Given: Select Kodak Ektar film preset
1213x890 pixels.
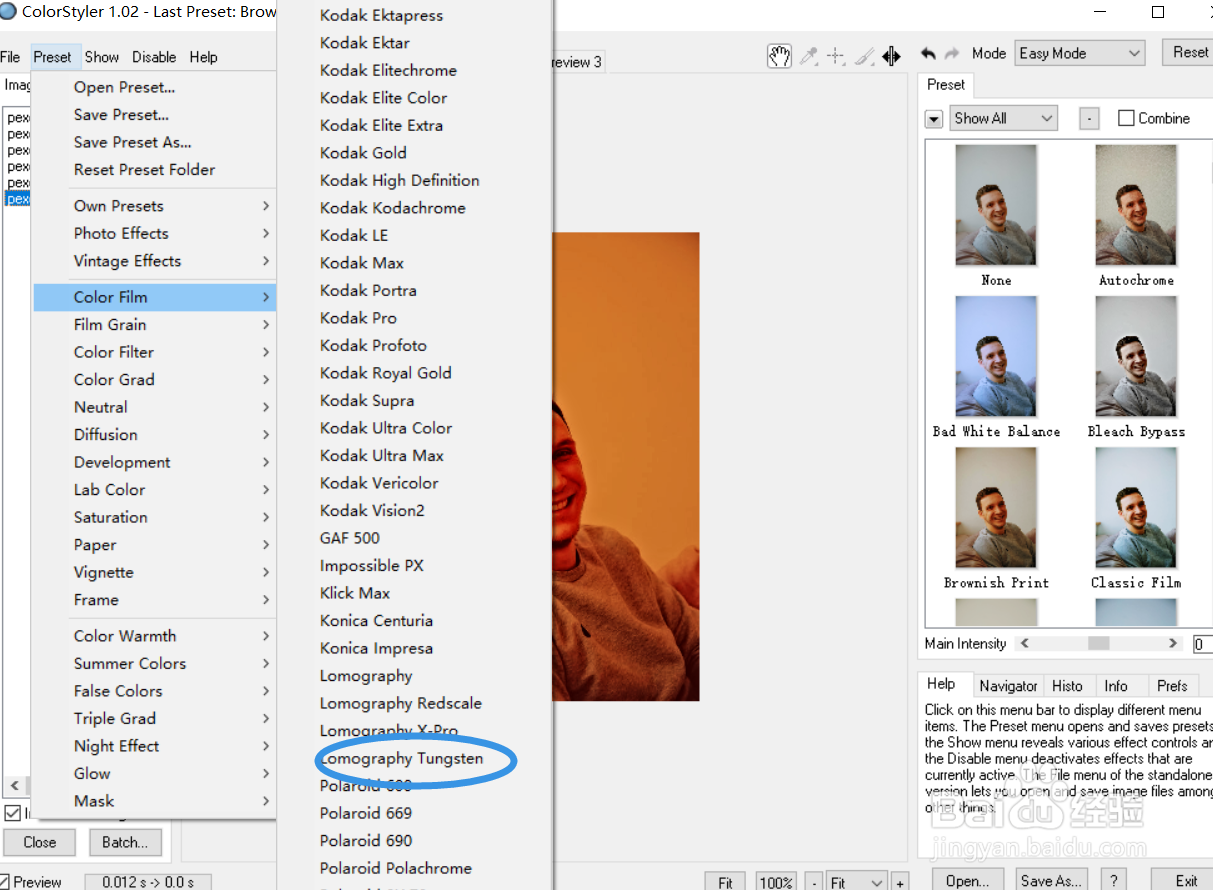Looking at the screenshot, I should click(415, 43).
